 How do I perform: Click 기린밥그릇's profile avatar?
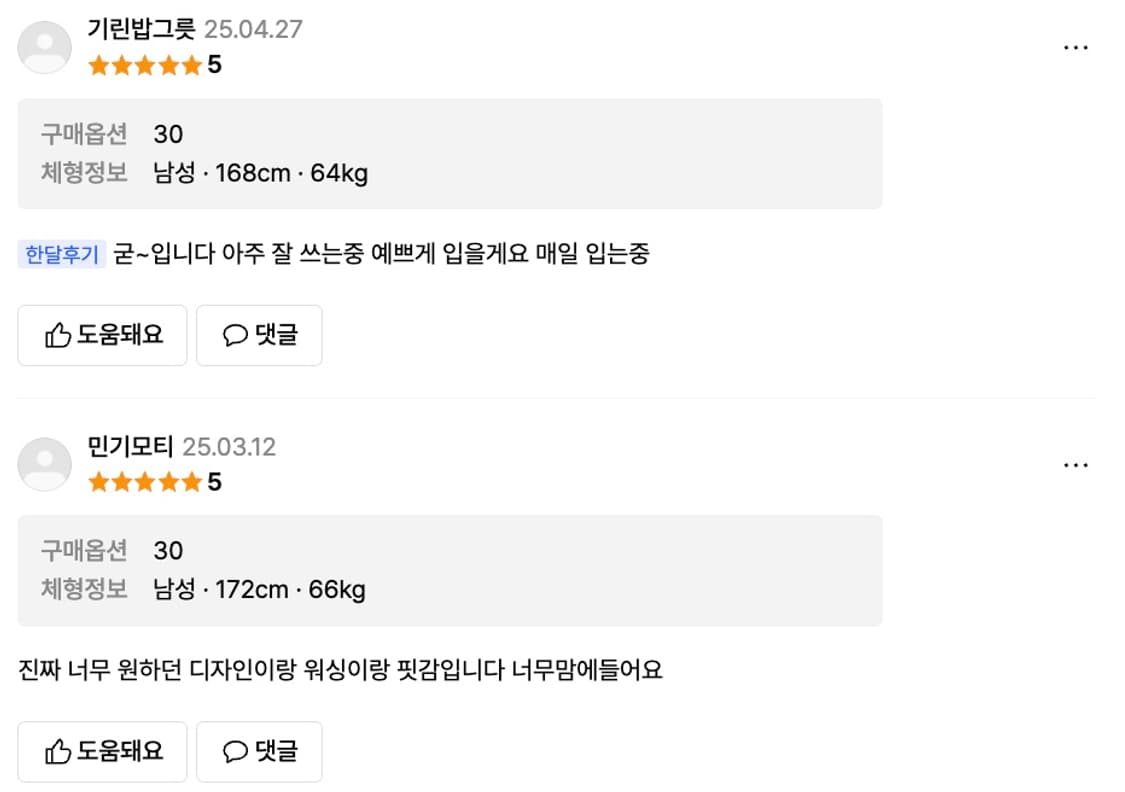coord(44,46)
